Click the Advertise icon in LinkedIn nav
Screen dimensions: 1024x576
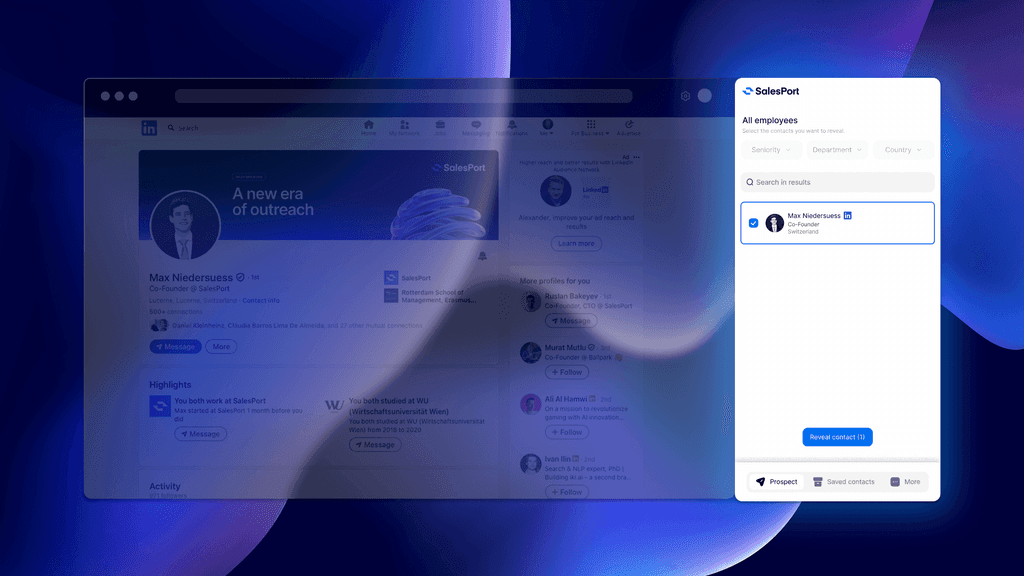coord(628,128)
